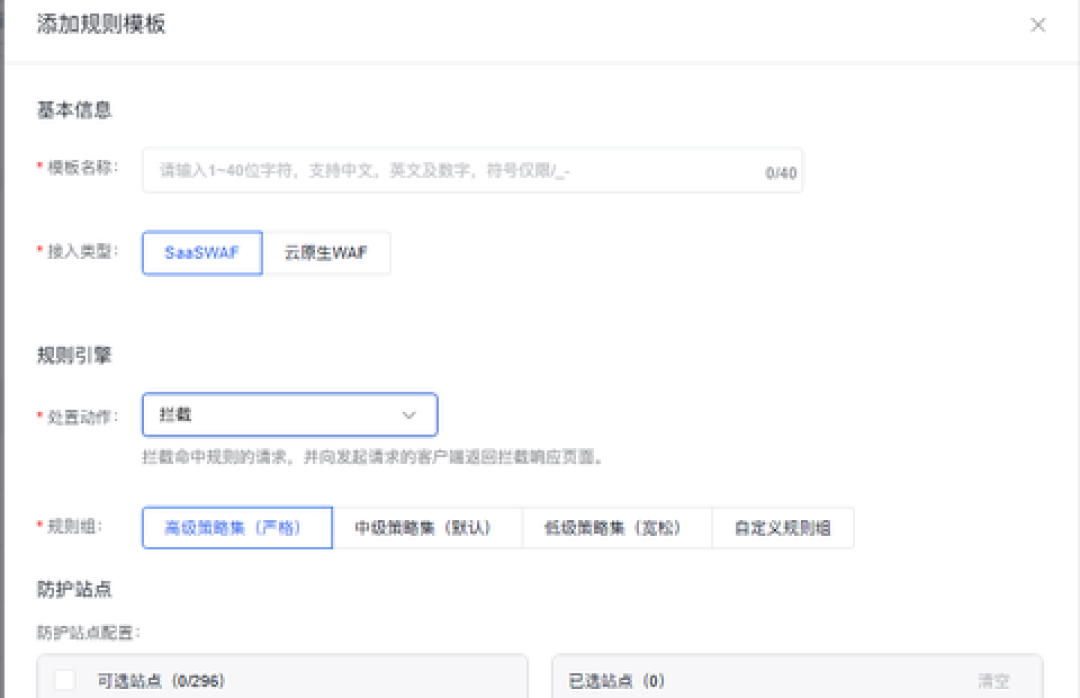The height and width of the screenshot is (698, 1080).
Task: Select SaaSWAF access type
Action: point(202,253)
